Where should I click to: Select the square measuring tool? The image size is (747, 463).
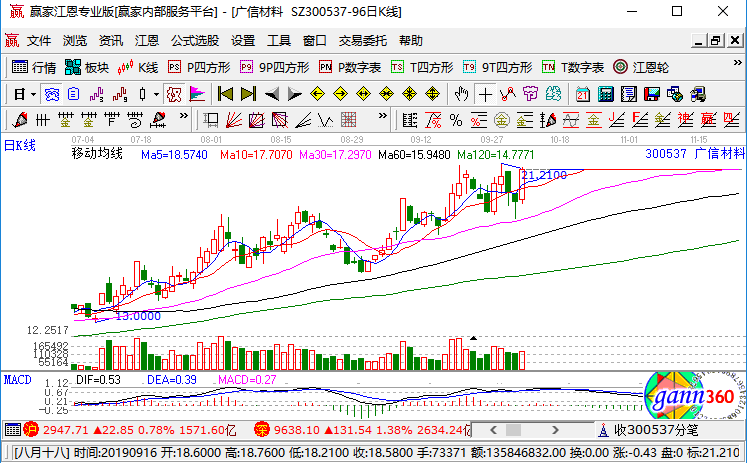211,120
